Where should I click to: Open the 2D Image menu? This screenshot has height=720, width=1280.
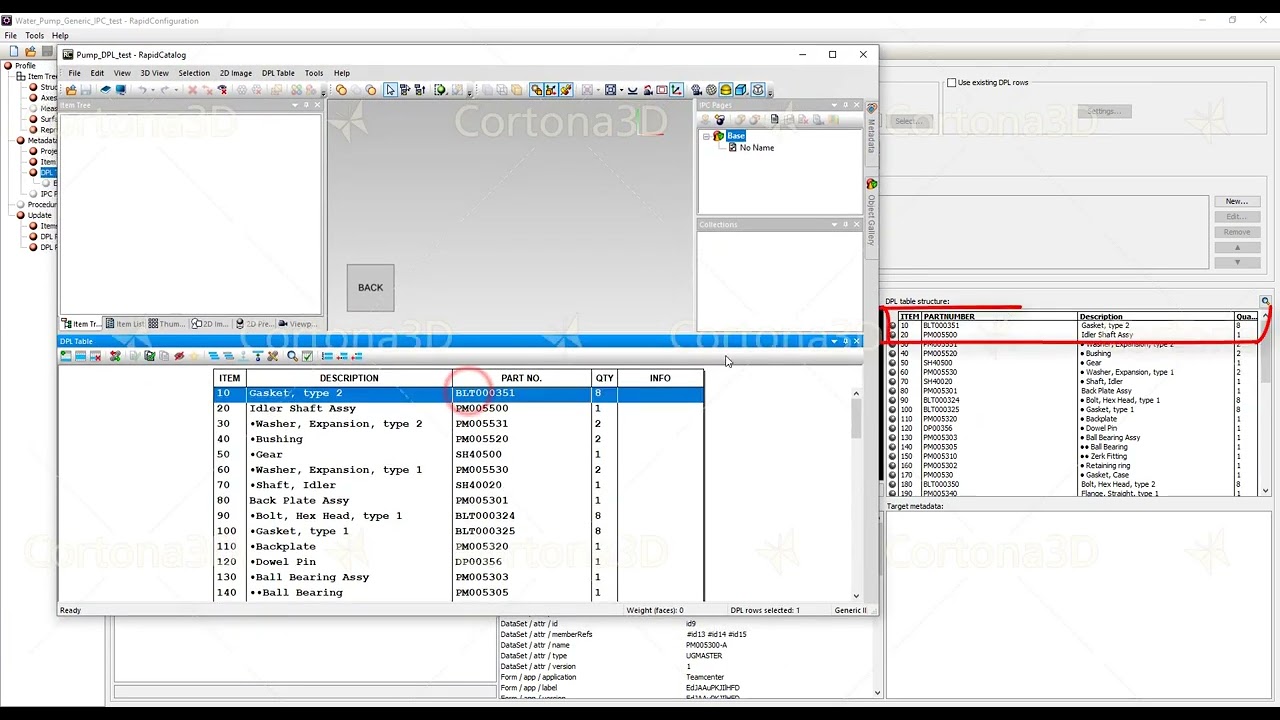pos(236,73)
